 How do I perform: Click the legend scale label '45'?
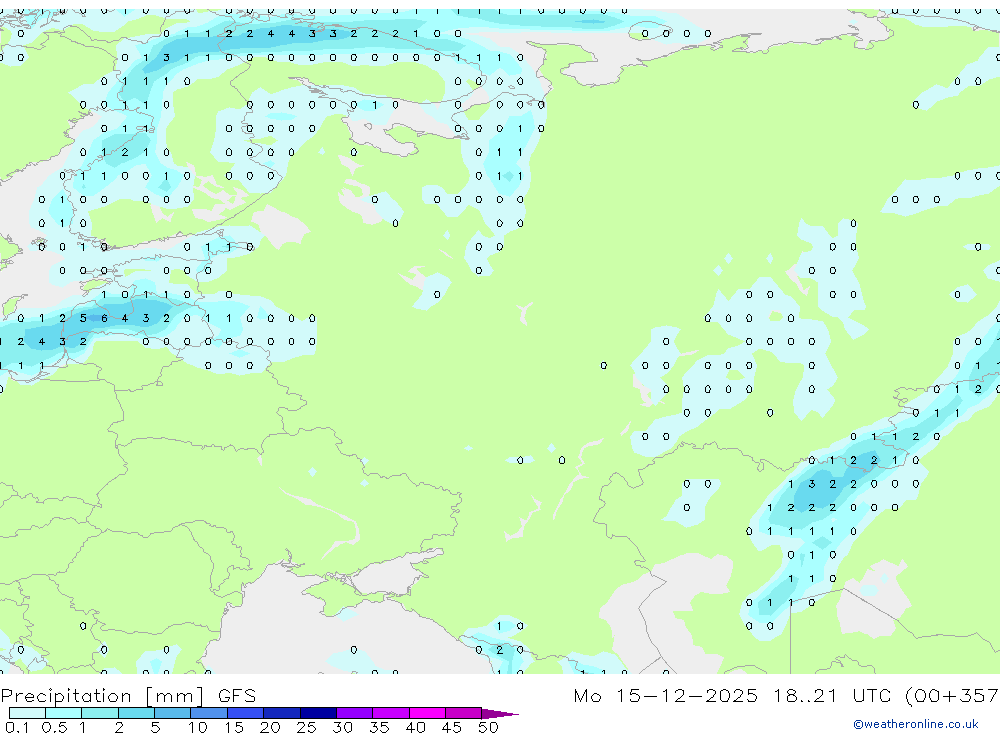(x=452, y=727)
